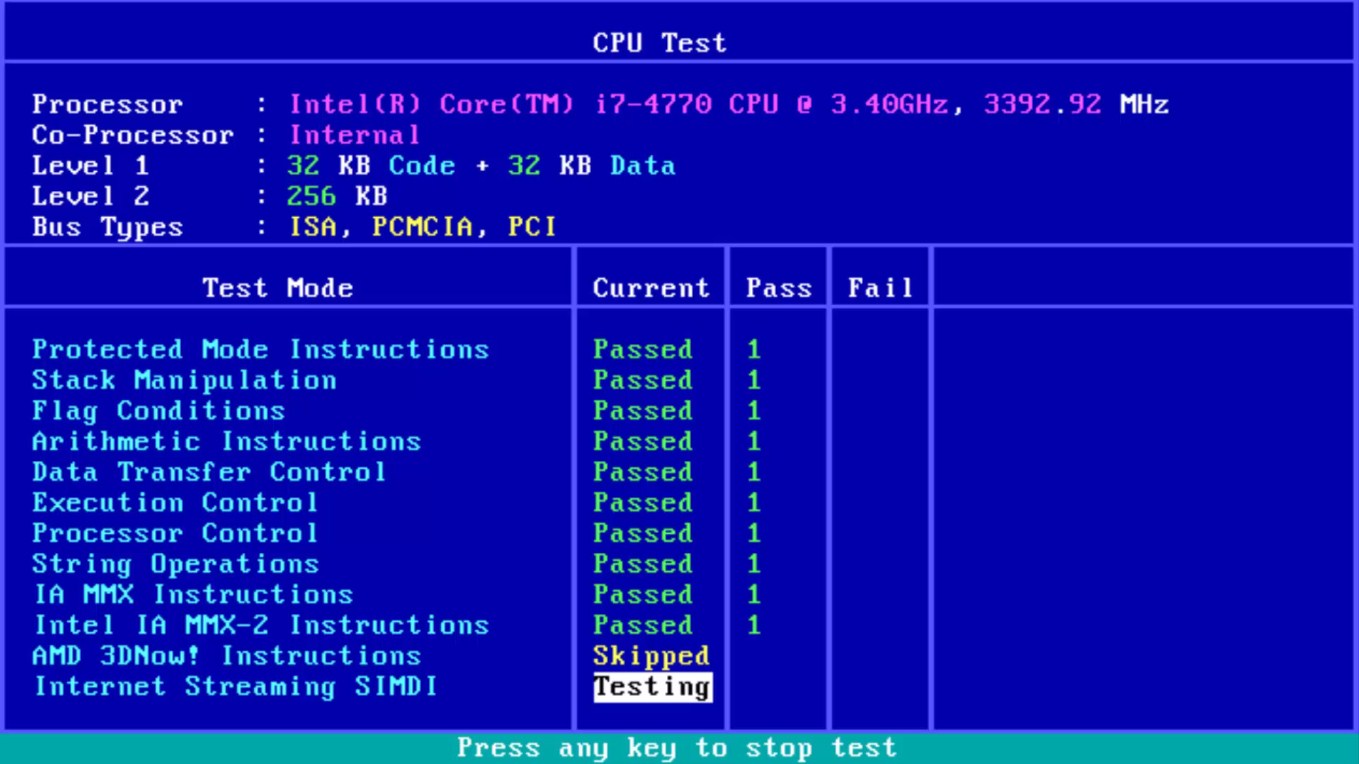The width and height of the screenshot is (1359, 764).
Task: Click the Level 1 cache value line
Action: (481, 166)
